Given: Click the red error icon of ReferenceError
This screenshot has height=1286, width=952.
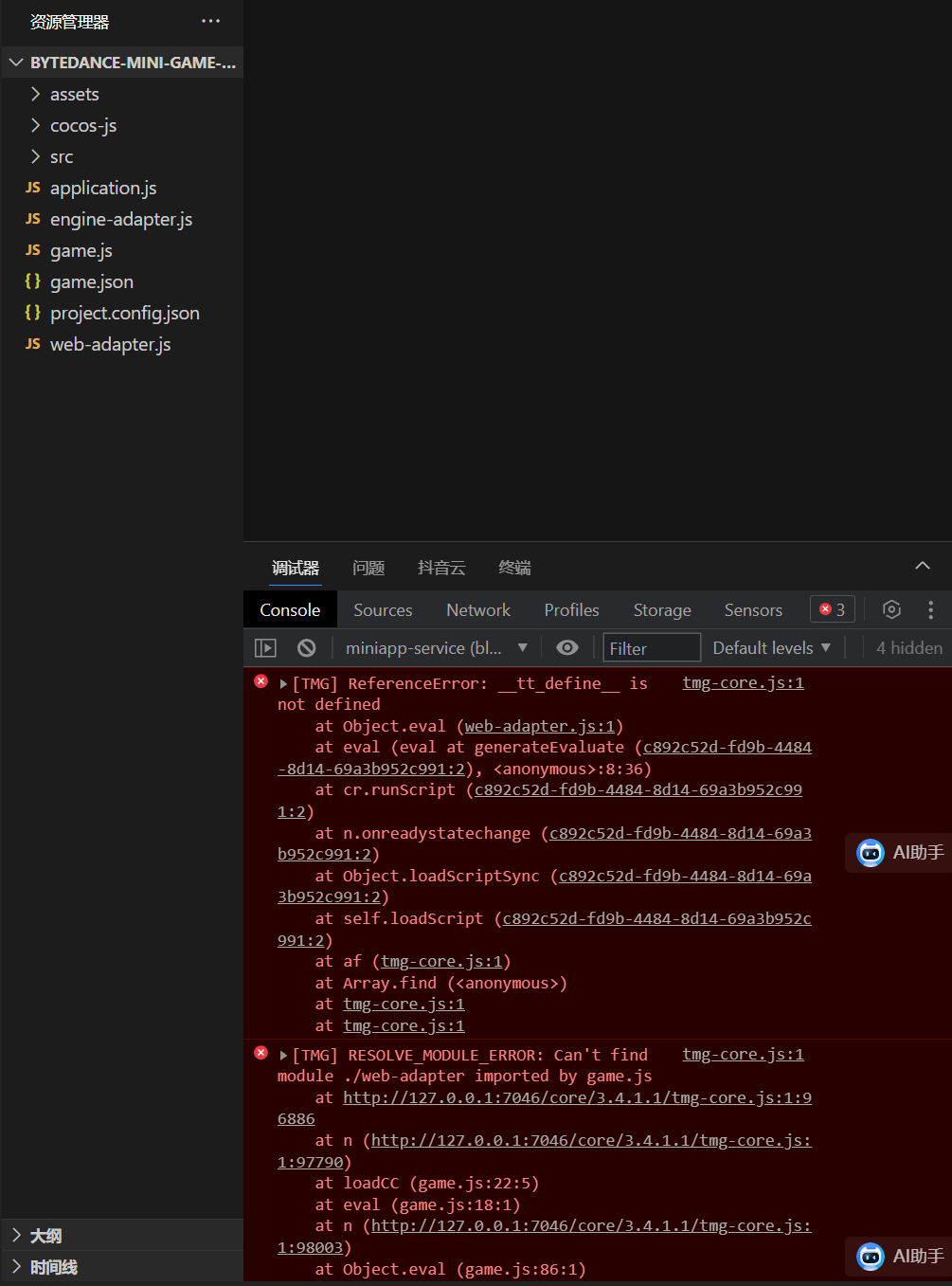Looking at the screenshot, I should [x=261, y=681].
